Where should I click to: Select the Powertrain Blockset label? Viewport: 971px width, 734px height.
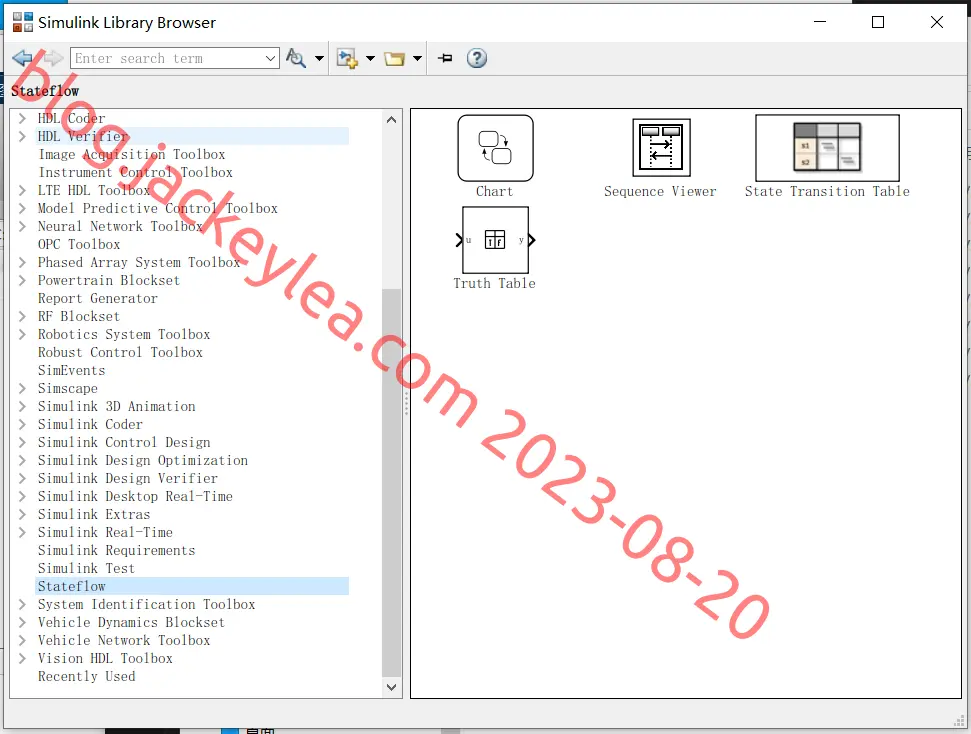click(108, 280)
